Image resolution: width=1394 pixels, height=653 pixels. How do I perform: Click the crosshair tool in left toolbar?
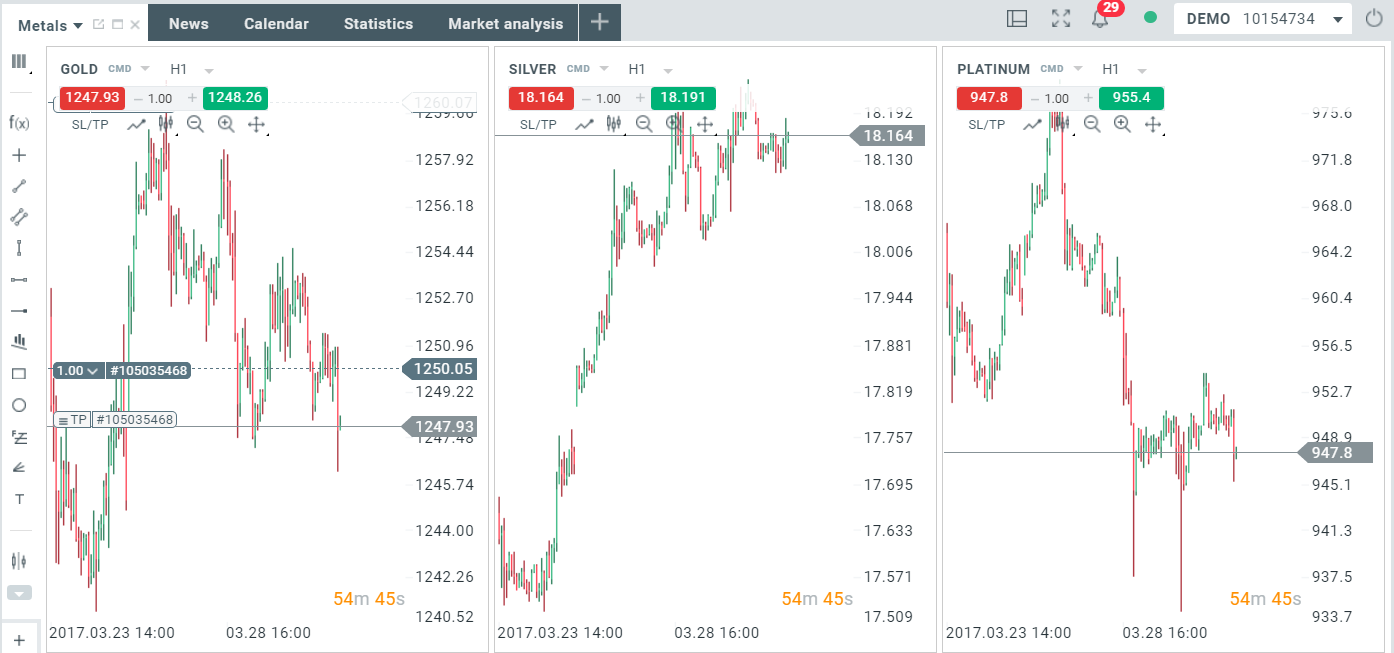(18, 155)
